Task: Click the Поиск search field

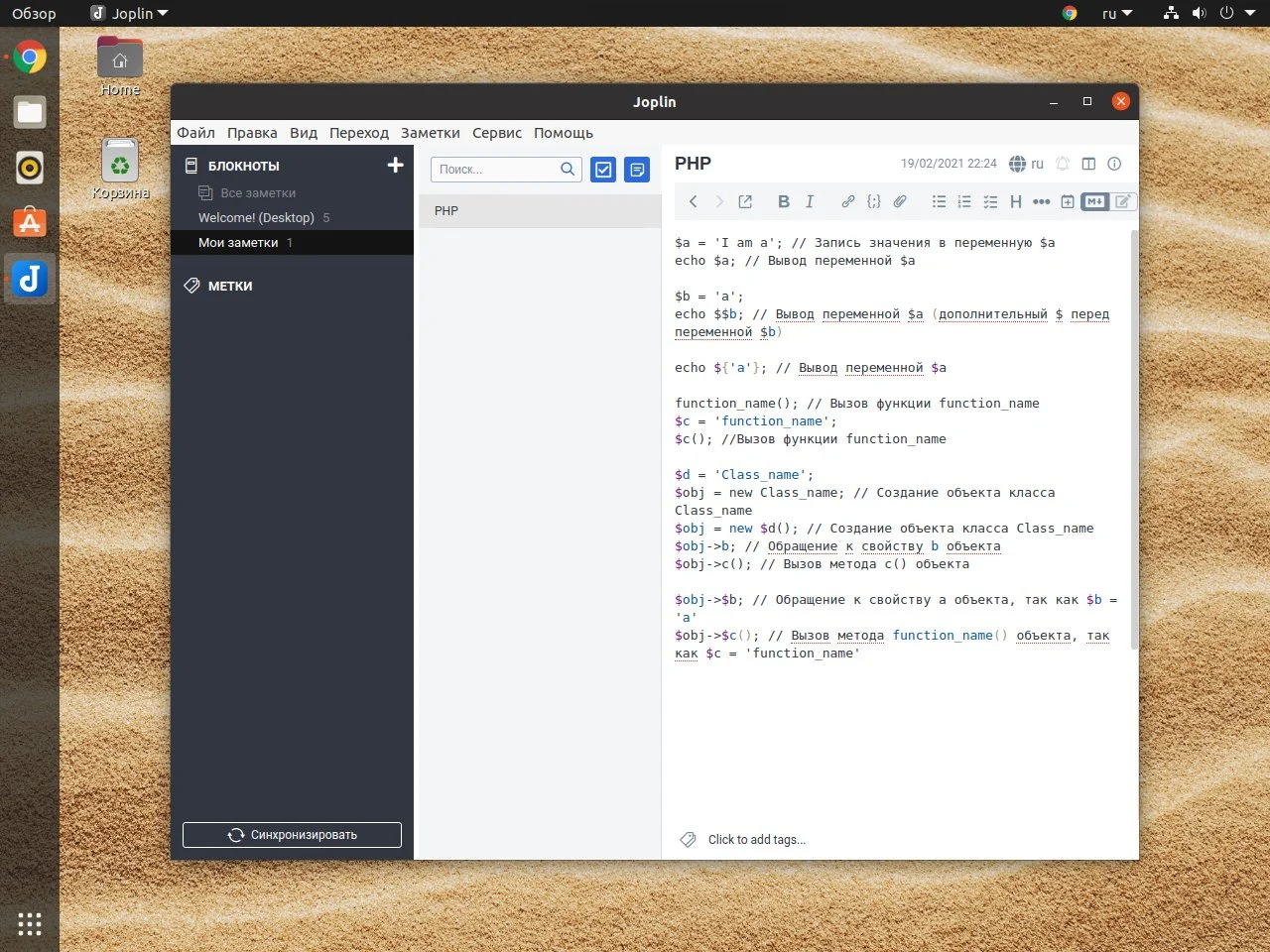Action: click(494, 170)
